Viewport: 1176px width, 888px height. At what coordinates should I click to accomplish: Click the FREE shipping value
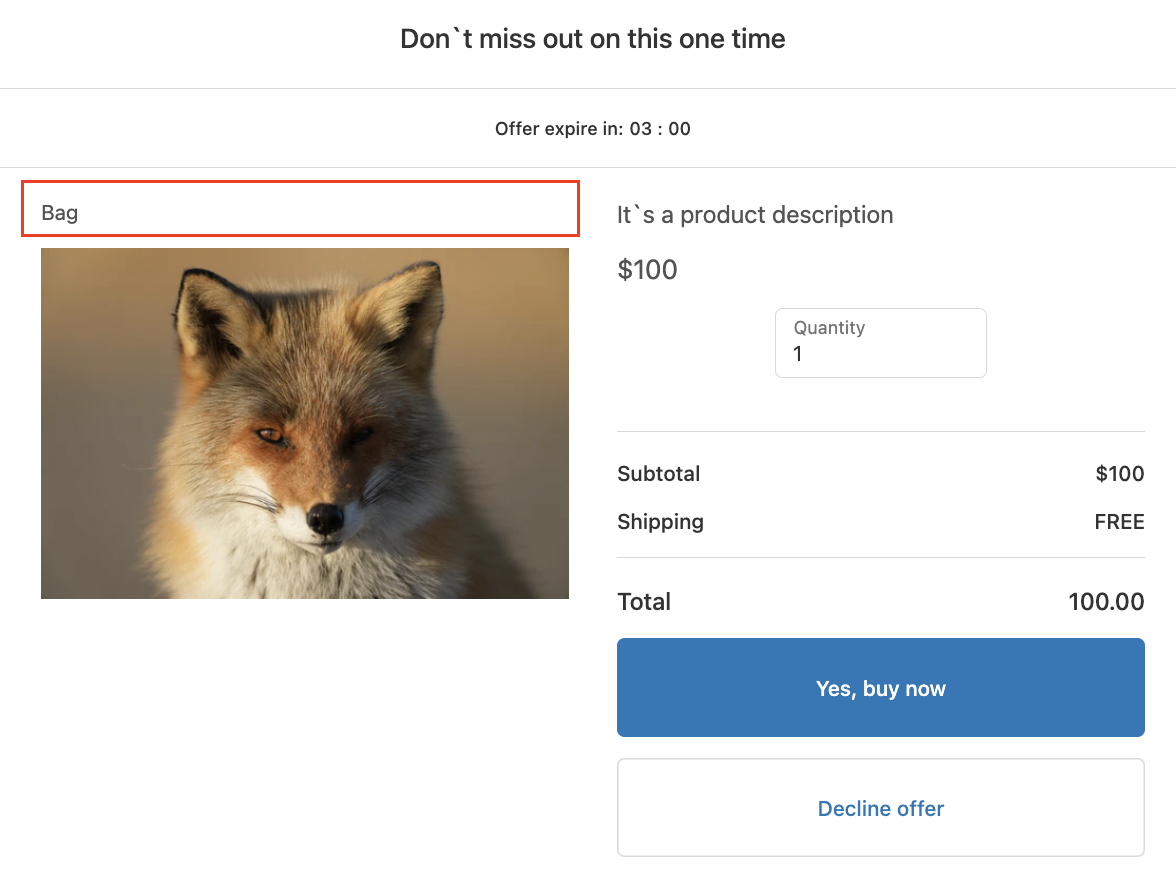(x=1119, y=522)
